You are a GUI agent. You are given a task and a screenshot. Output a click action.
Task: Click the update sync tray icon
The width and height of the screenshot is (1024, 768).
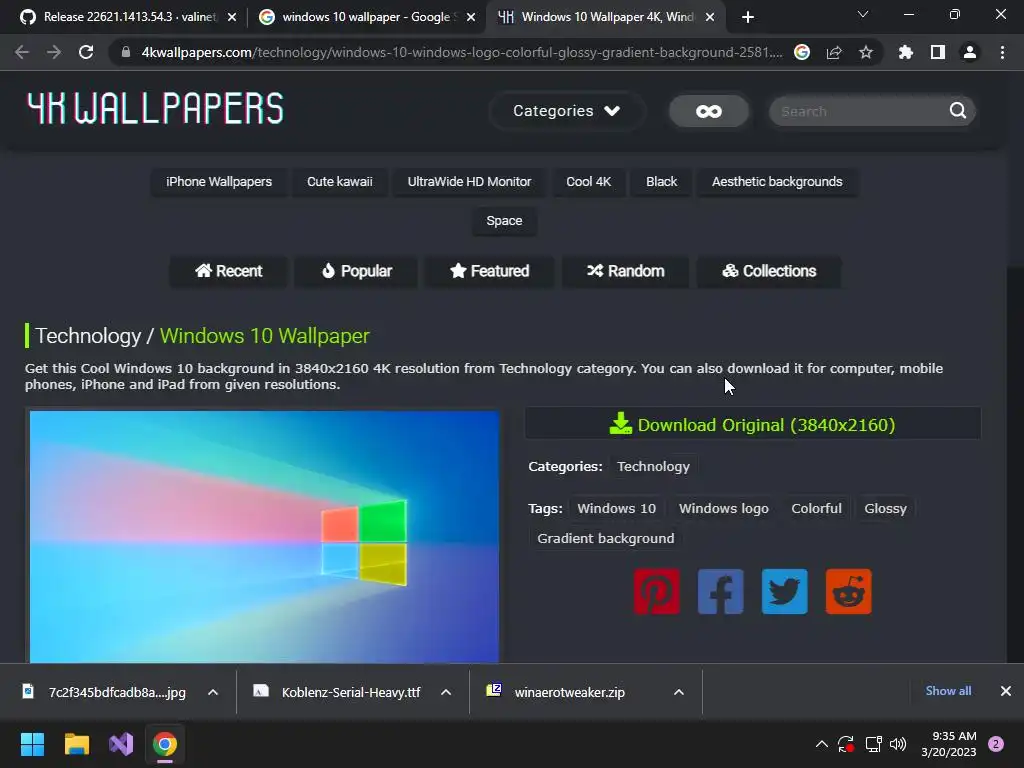[x=846, y=744]
